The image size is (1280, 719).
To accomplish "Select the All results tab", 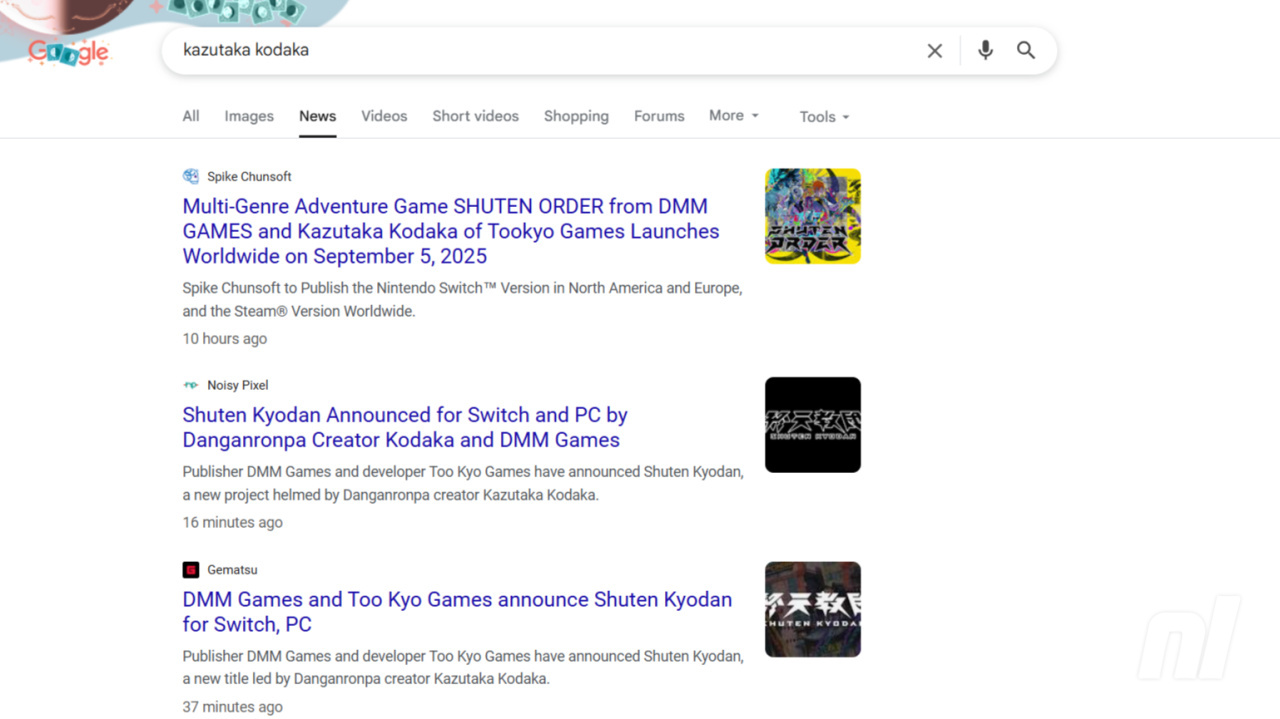I will 191,116.
